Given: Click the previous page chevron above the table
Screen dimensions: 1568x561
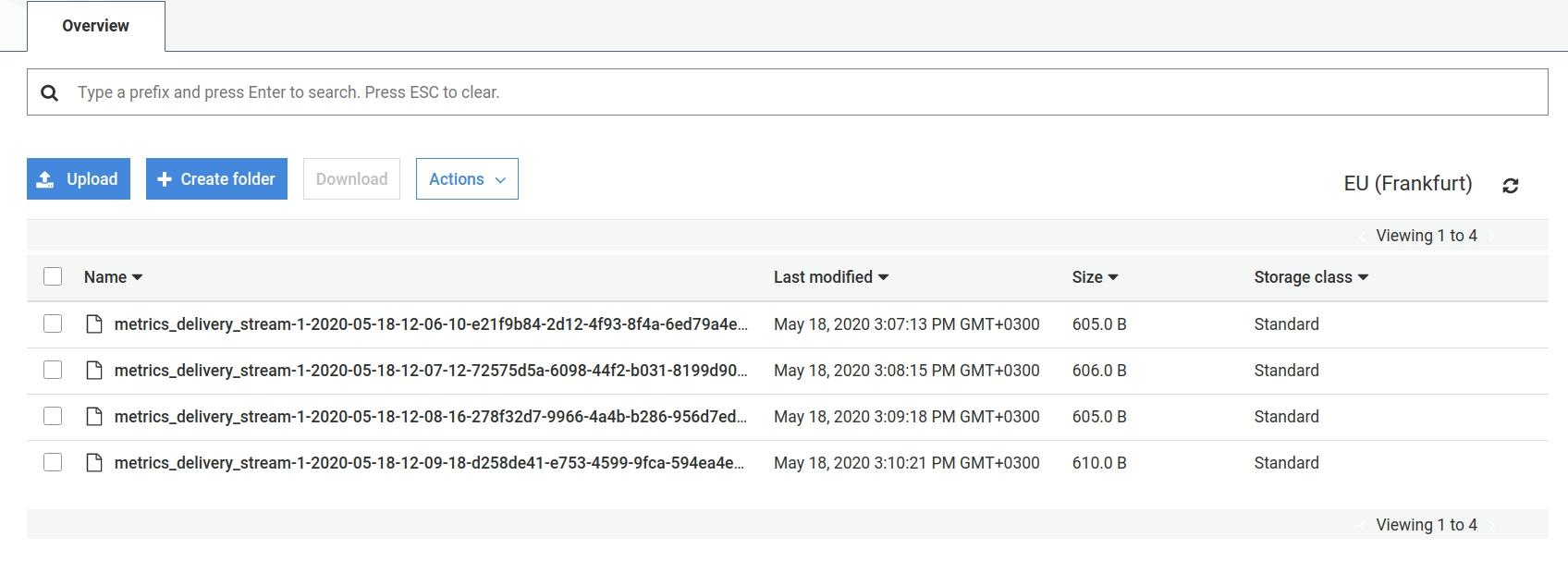Looking at the screenshot, I should 1363,236.
